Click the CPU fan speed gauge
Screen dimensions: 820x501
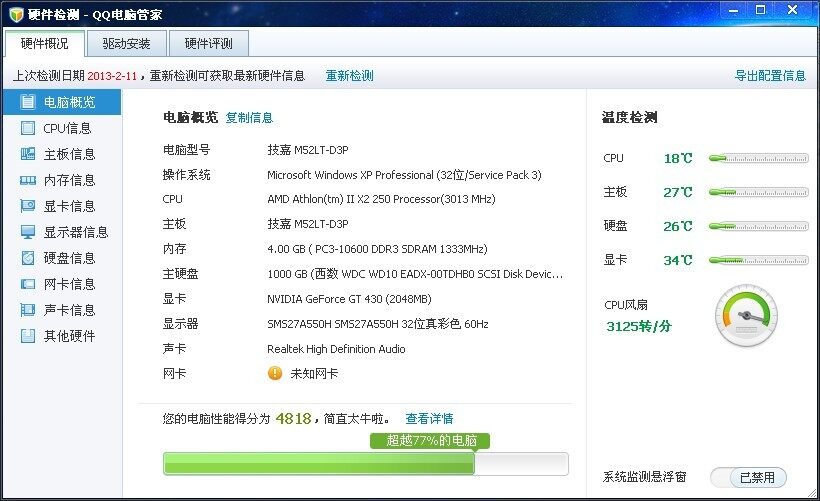746,315
